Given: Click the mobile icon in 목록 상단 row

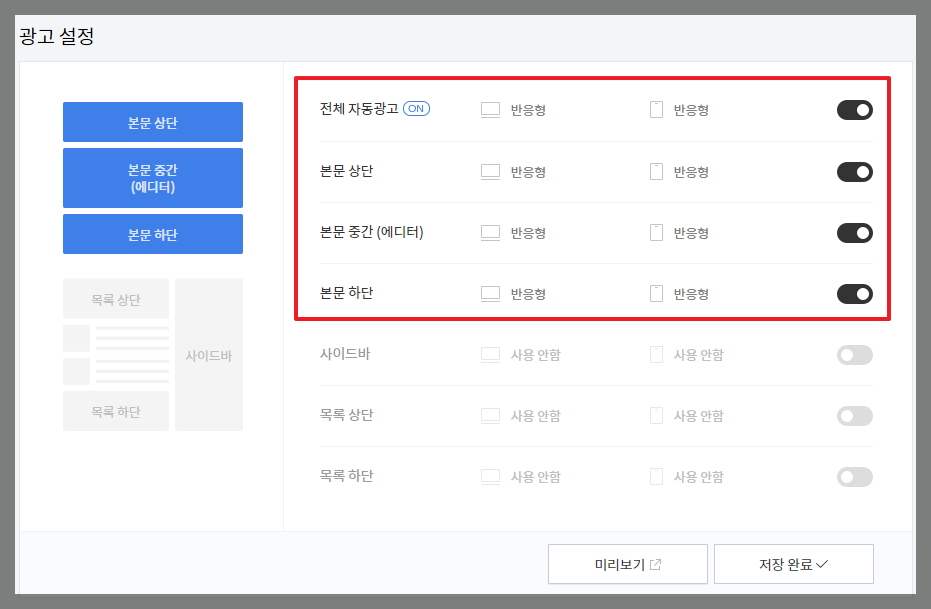Looking at the screenshot, I should 656,415.
